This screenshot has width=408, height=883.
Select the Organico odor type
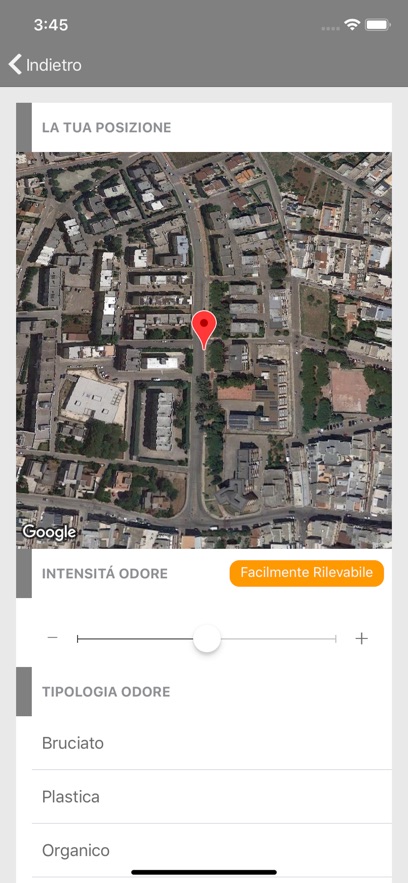coord(212,850)
